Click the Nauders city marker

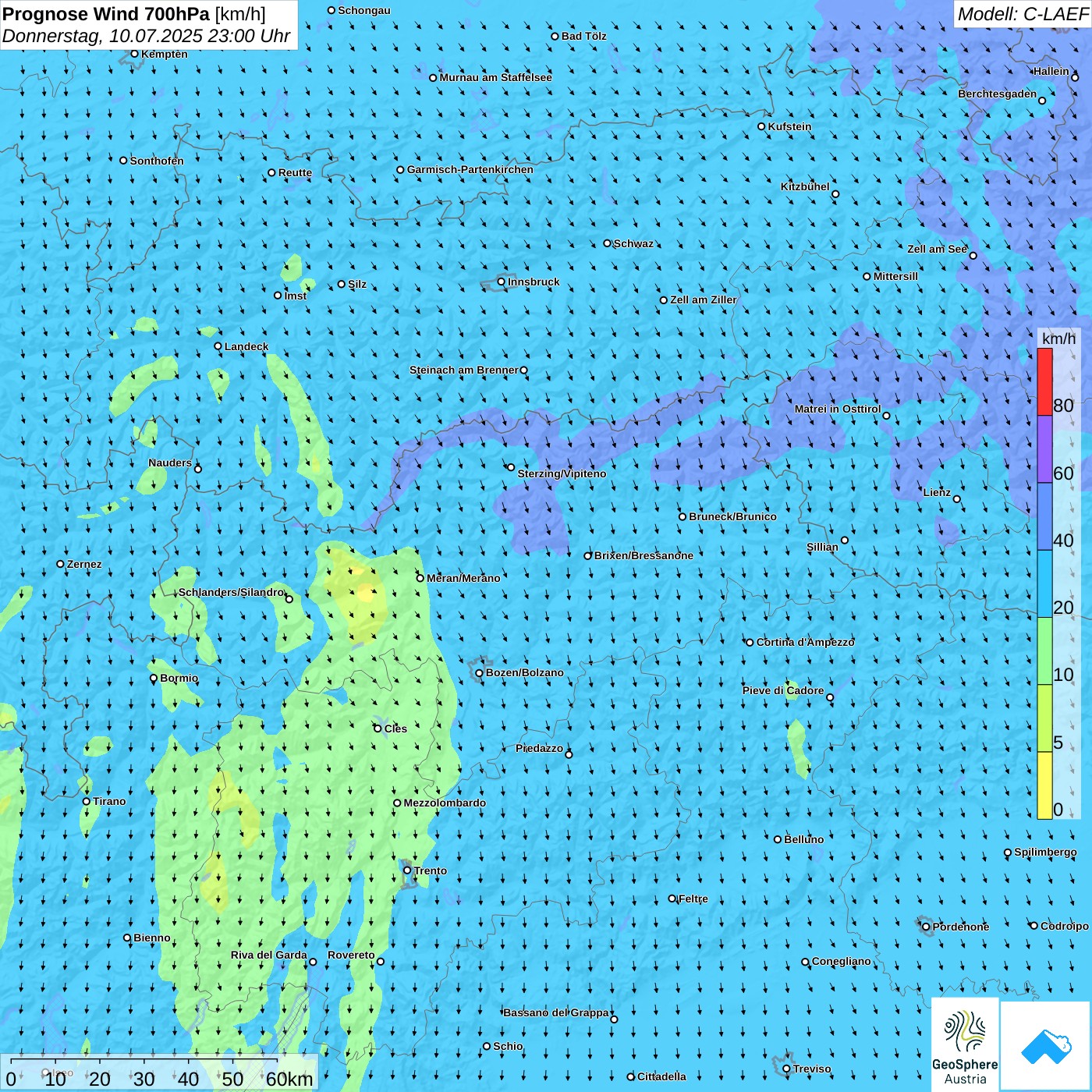[x=198, y=469]
